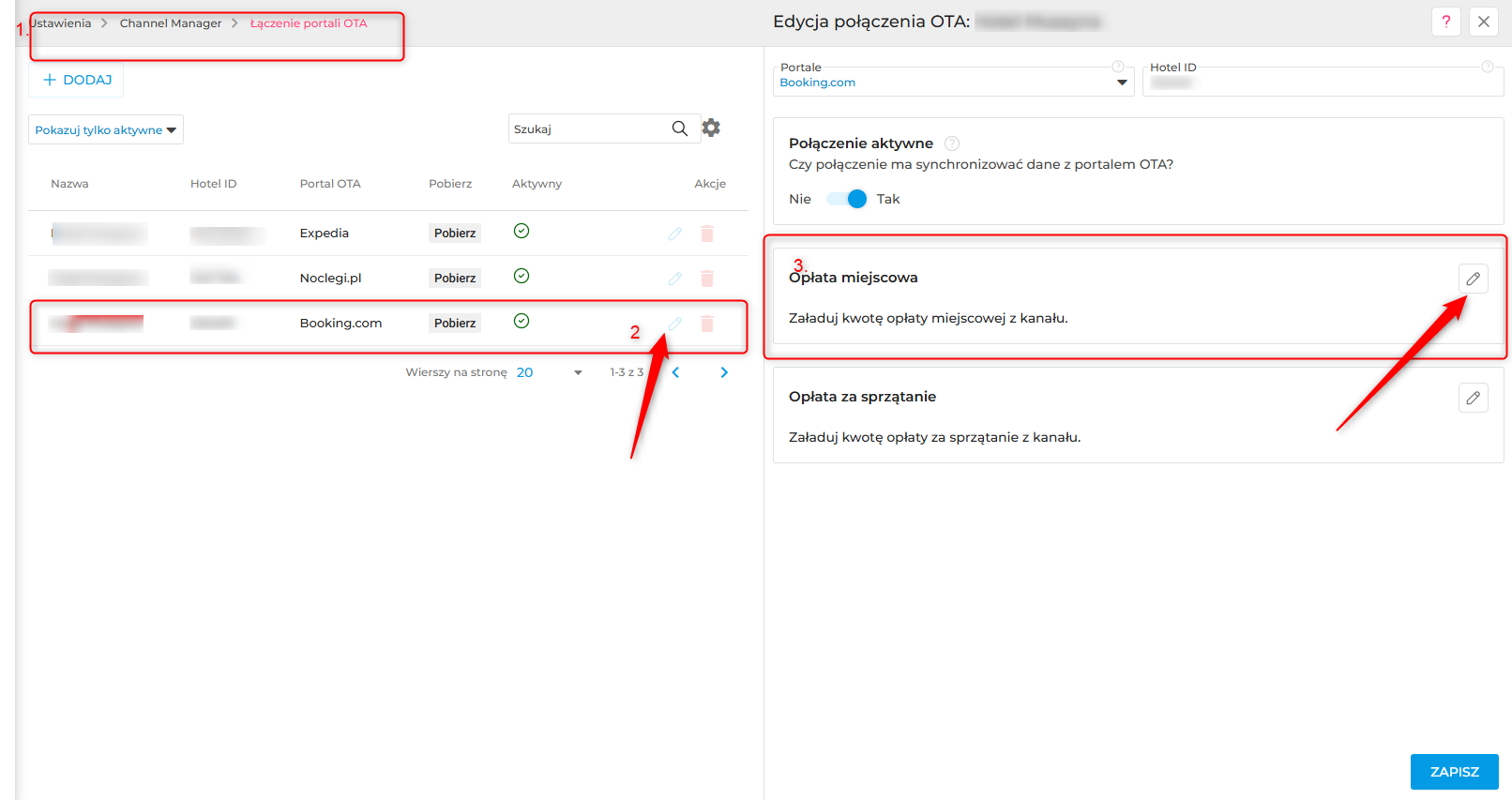Open table settings gear icon
The image size is (1512, 800).
(711, 128)
